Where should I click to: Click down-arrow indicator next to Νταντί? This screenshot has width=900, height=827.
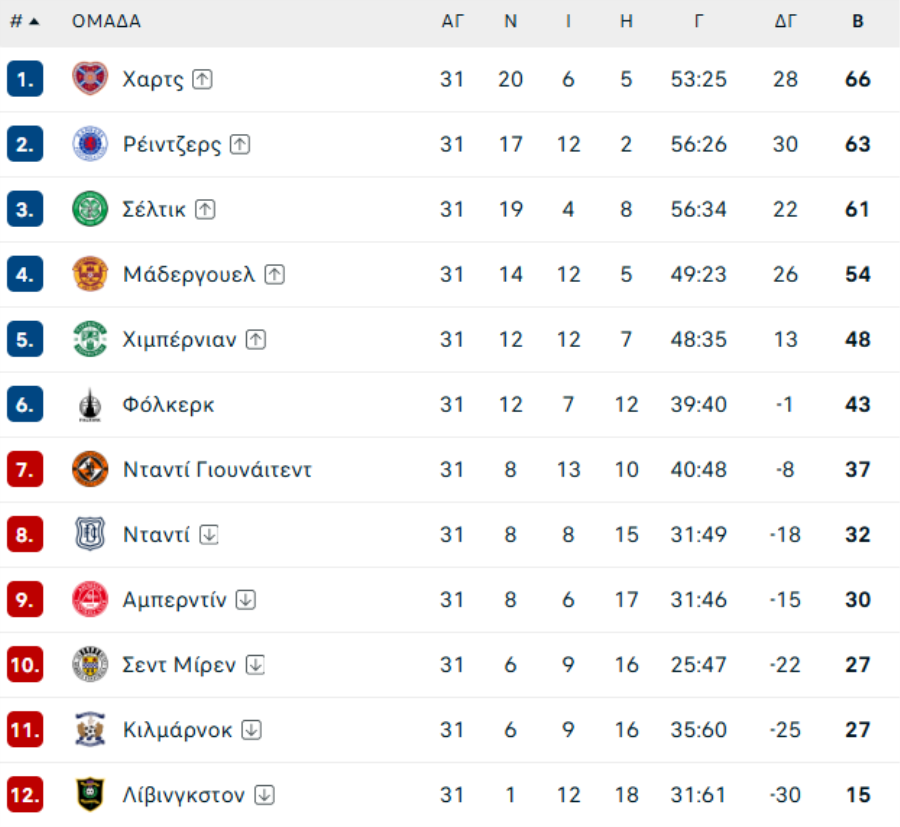[208, 535]
